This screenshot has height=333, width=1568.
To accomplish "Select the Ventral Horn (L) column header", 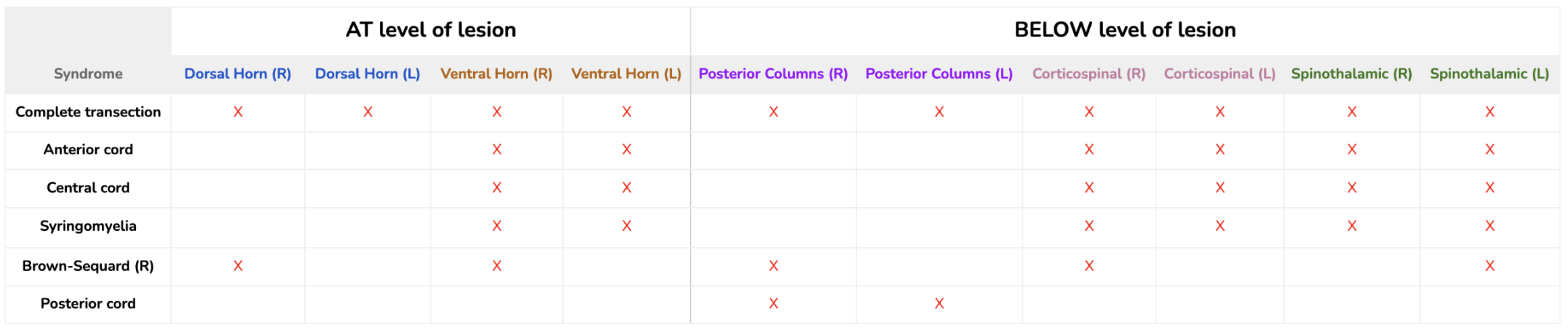I will pyautogui.click(x=626, y=74).
